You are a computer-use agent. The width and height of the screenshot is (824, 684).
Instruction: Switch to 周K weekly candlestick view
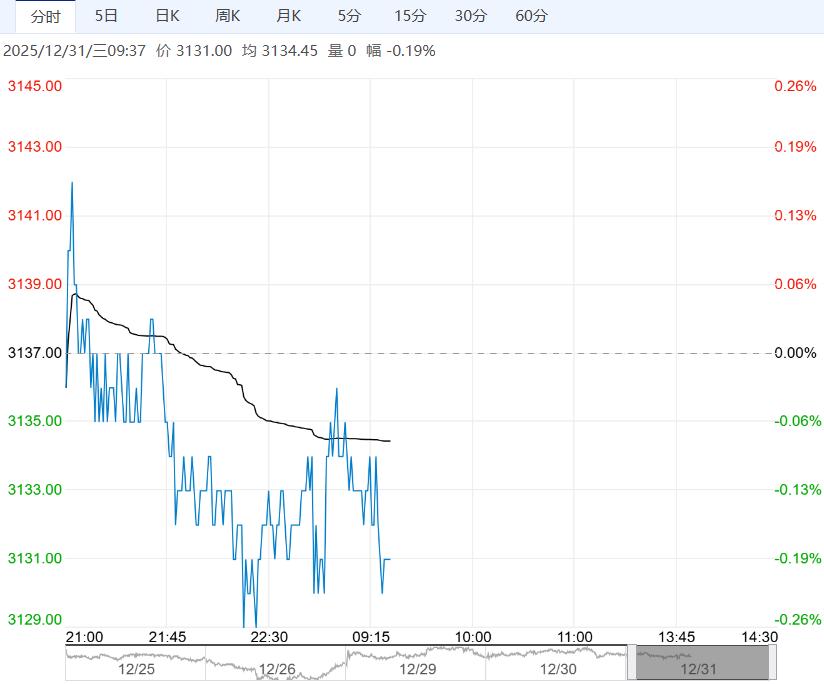pyautogui.click(x=228, y=16)
